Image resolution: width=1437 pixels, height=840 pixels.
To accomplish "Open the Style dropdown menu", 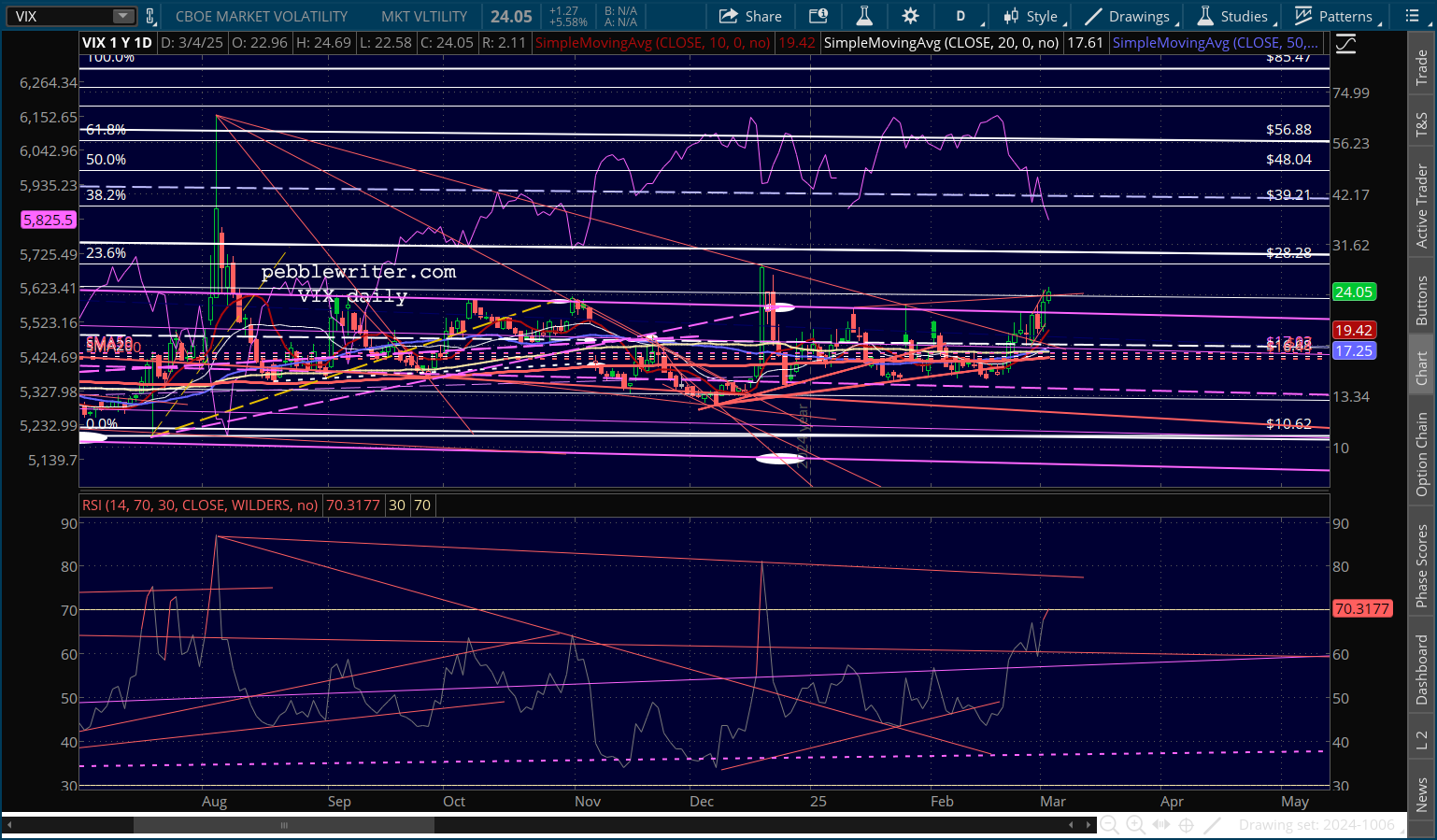I will pos(1031,16).
